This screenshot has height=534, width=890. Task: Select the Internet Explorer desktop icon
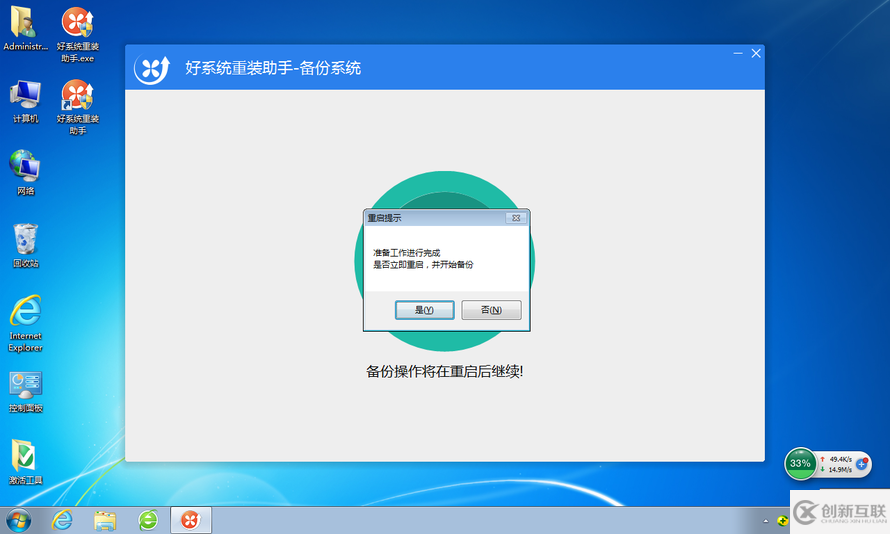[26, 323]
